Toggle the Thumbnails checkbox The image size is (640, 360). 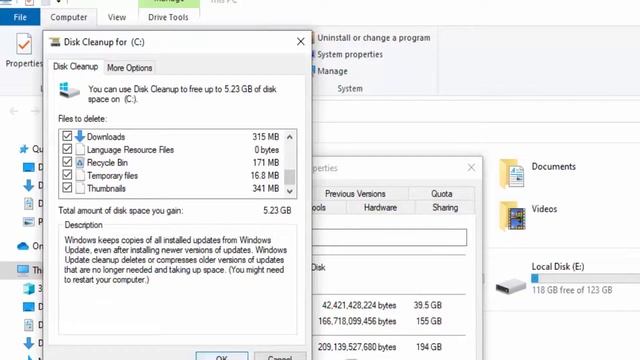click(x=67, y=188)
